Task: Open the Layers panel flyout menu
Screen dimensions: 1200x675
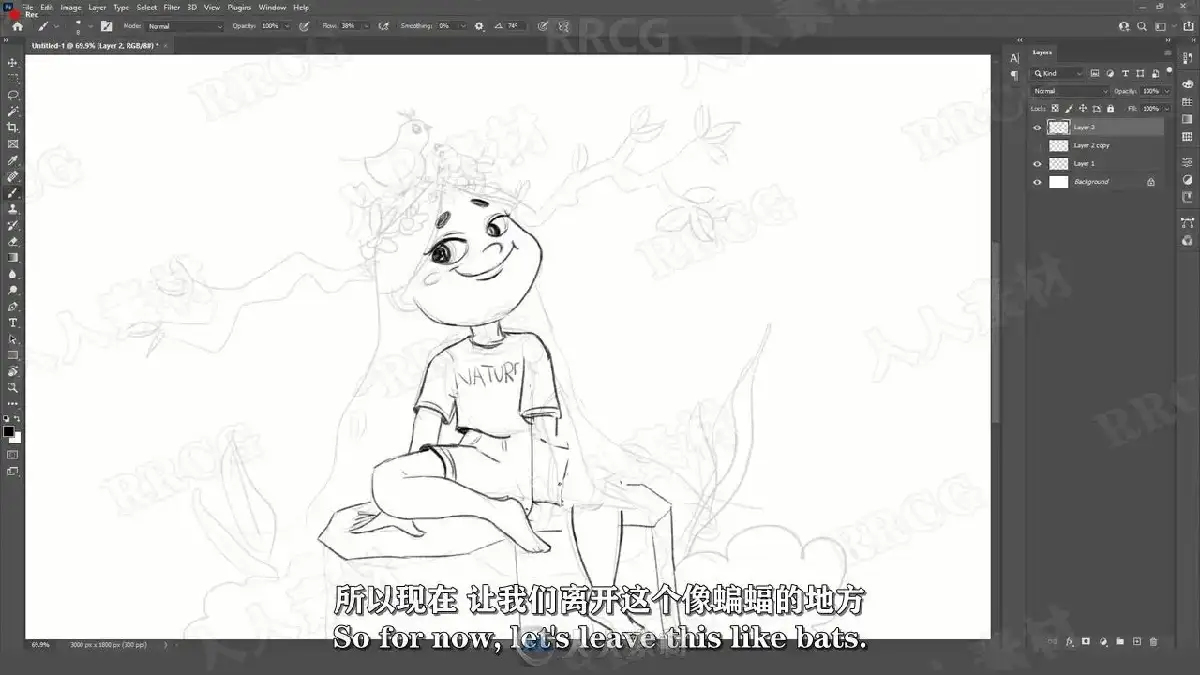Action: pos(1167,52)
